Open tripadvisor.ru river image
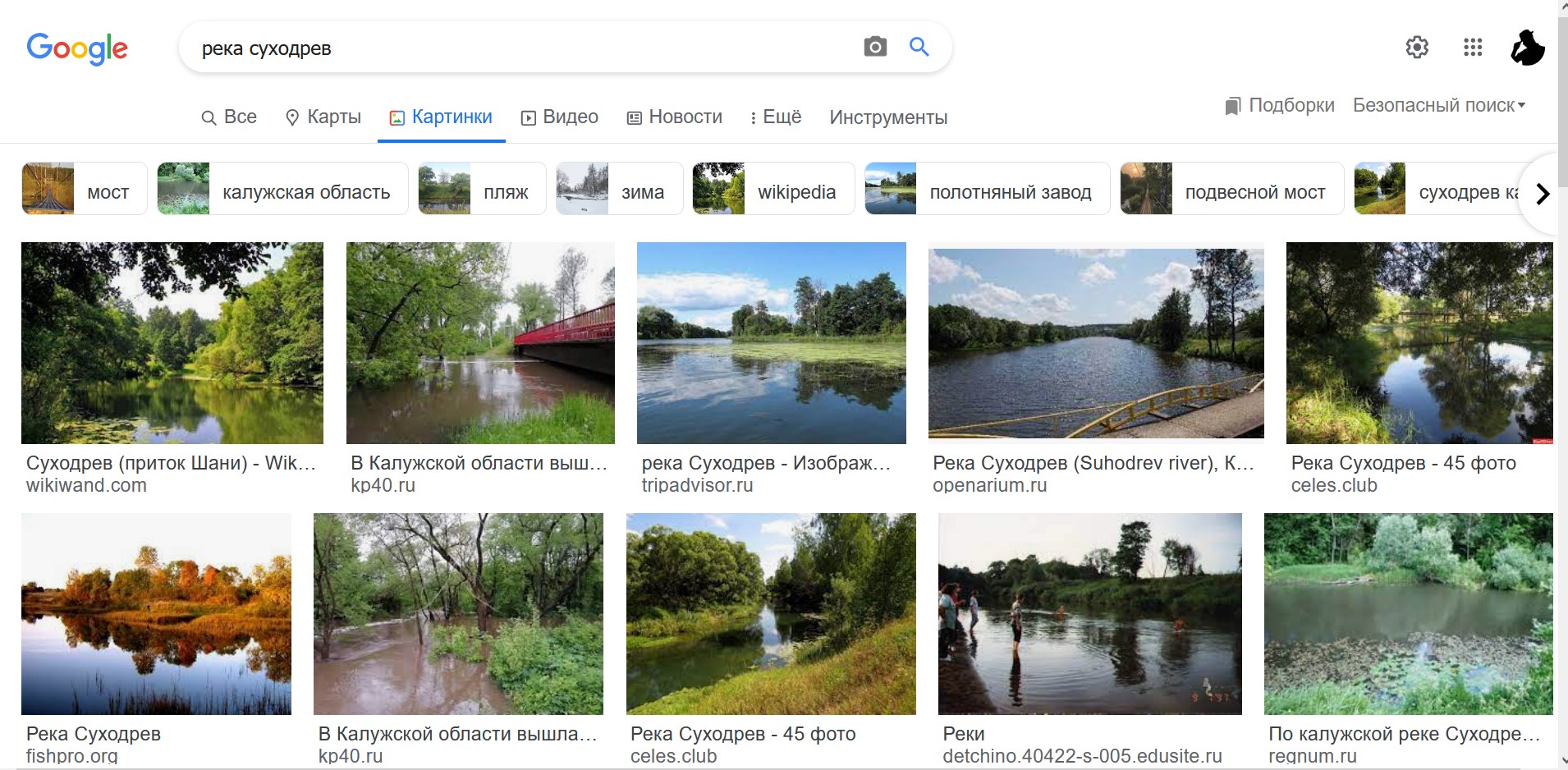The height and width of the screenshot is (770, 1568). pyautogui.click(x=772, y=343)
